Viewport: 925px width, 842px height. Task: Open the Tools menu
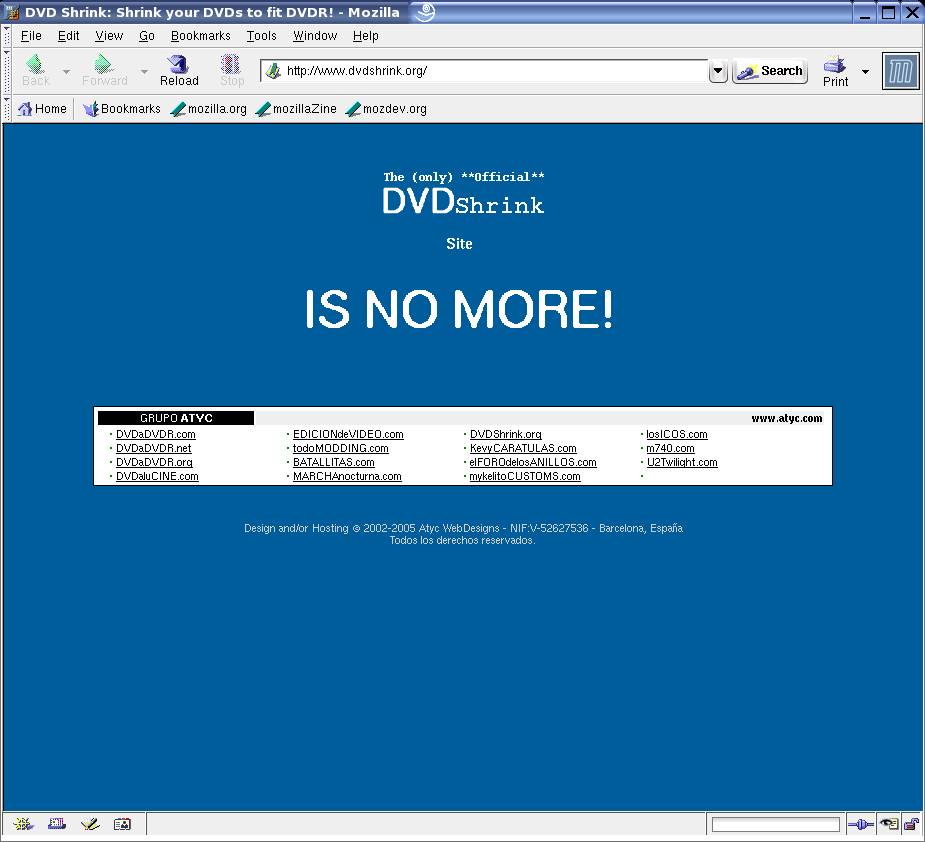point(261,36)
